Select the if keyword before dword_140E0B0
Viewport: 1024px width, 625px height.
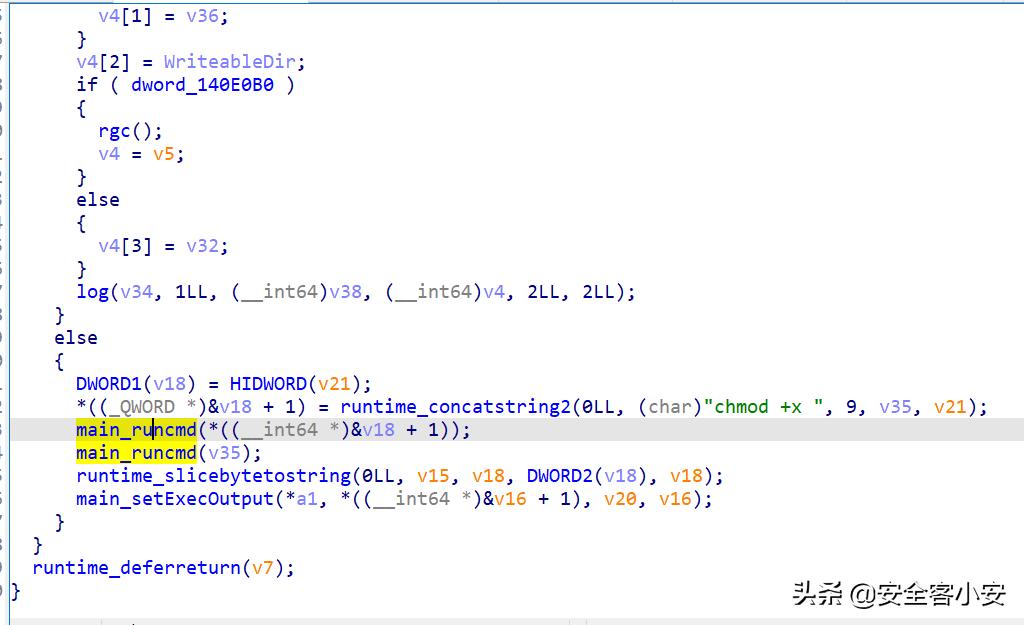click(87, 85)
